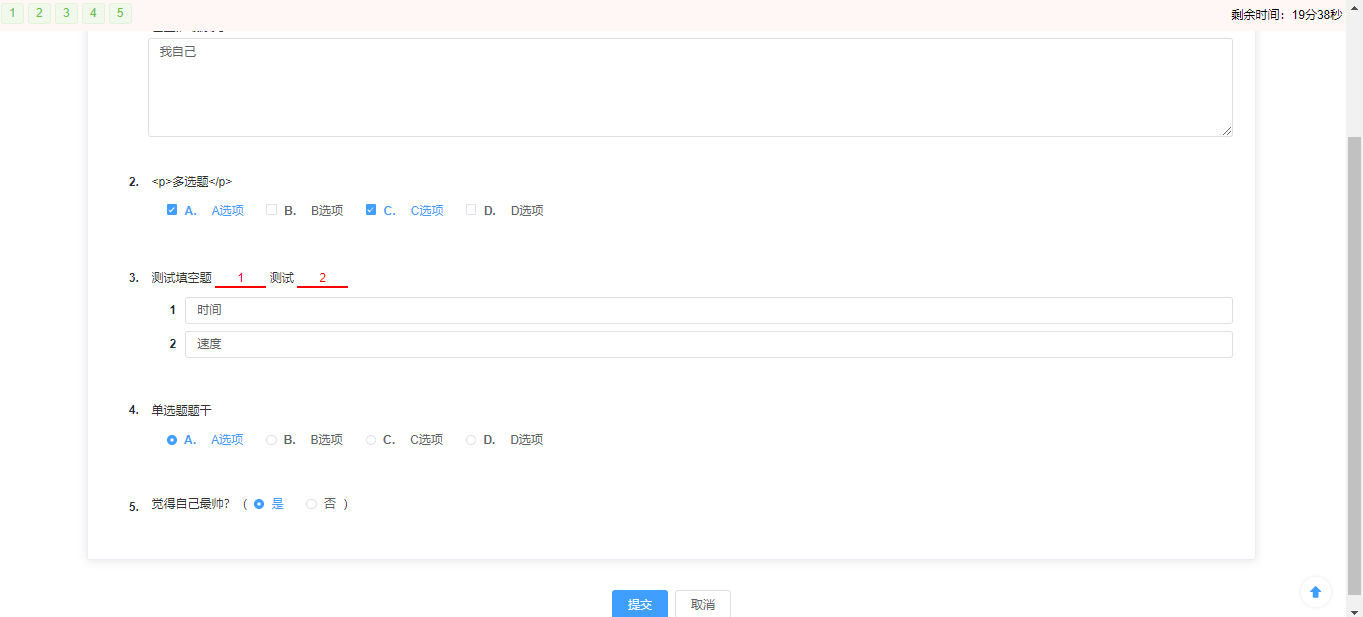Viewport: 1363px width, 617px height.
Task: Submit the exam with 提交 button
Action: click(640, 604)
